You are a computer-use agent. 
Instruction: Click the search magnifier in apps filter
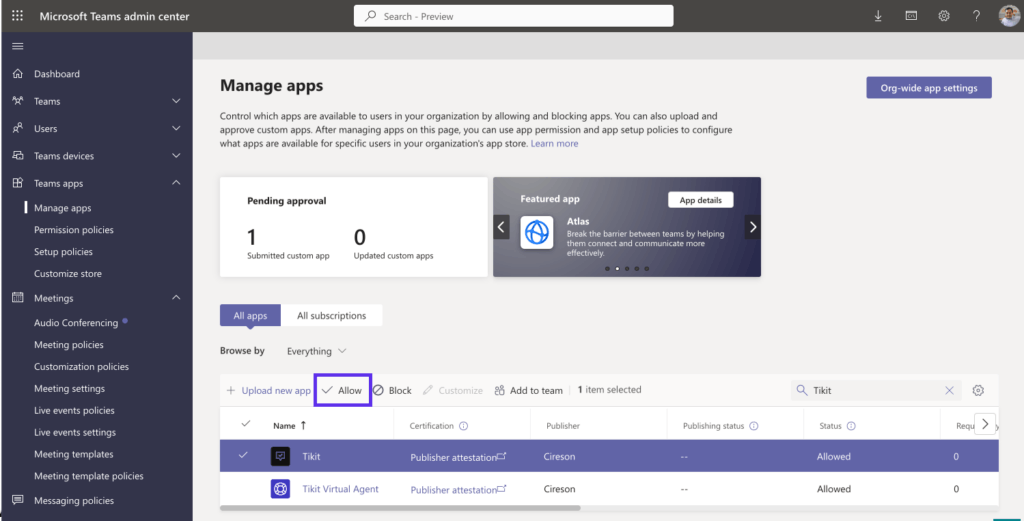click(801, 390)
